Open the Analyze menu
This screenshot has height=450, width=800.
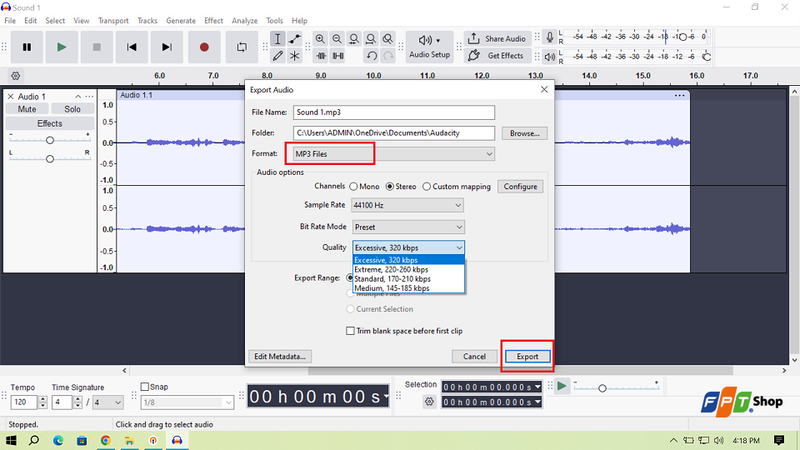pyautogui.click(x=244, y=21)
